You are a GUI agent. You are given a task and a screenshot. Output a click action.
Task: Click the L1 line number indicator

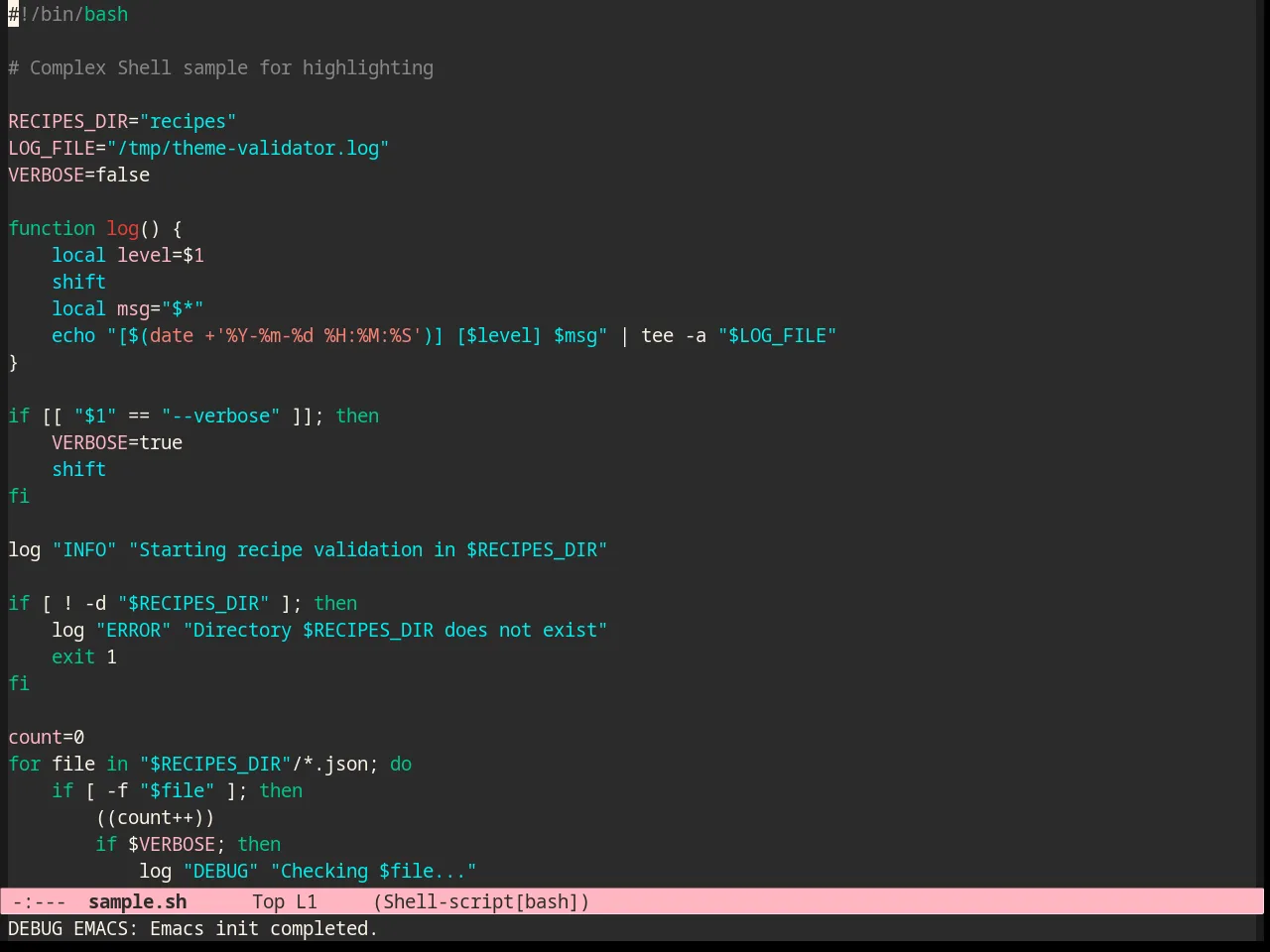coord(307,901)
